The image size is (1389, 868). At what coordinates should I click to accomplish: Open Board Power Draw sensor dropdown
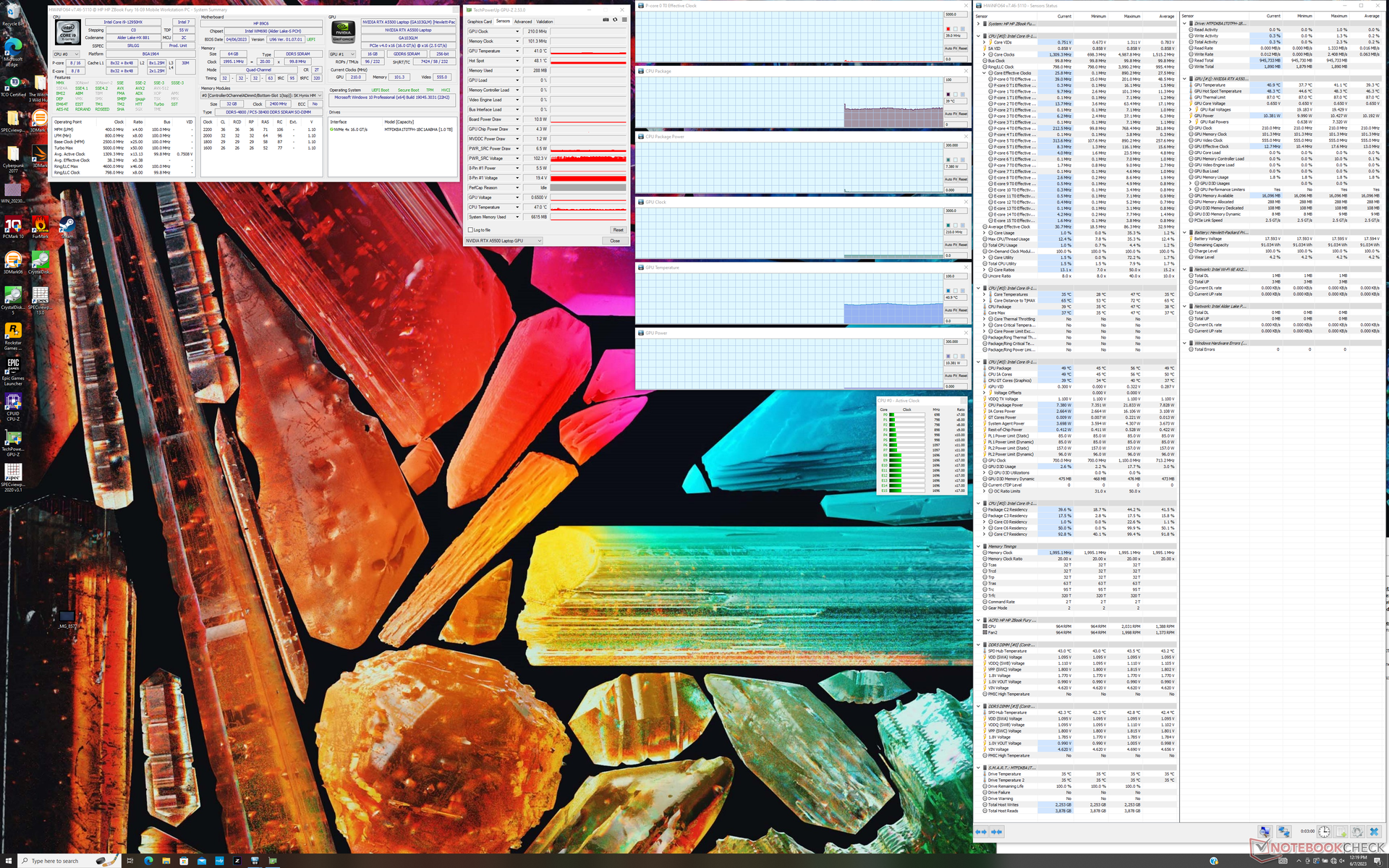517,119
